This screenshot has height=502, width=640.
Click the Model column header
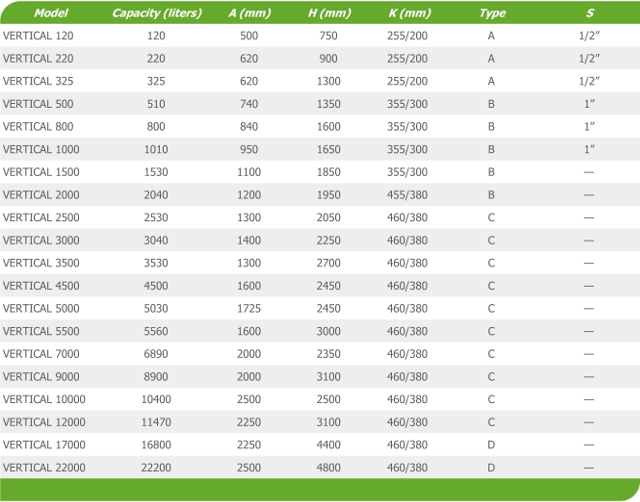(x=51, y=13)
